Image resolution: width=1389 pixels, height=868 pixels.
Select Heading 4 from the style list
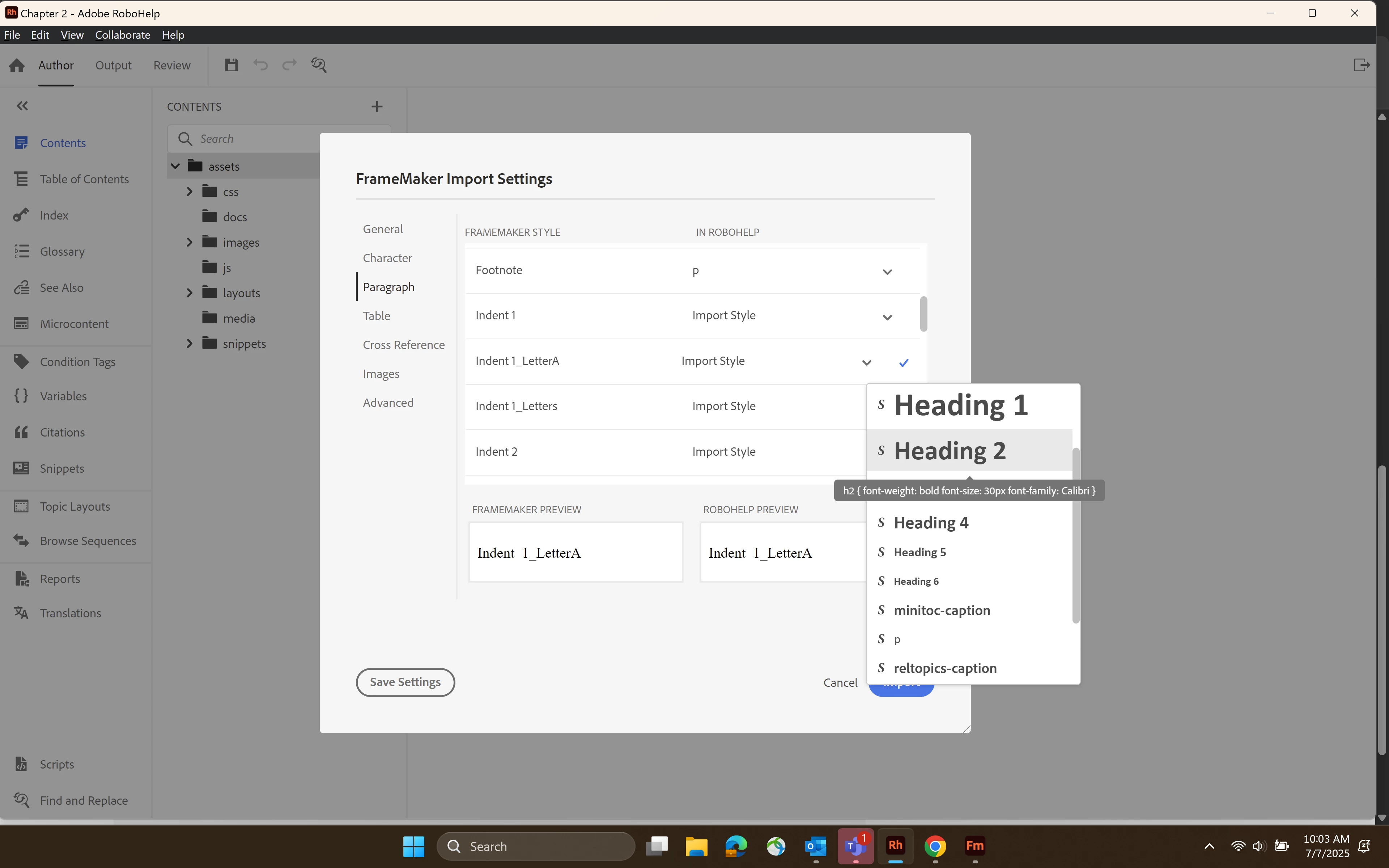point(931,522)
